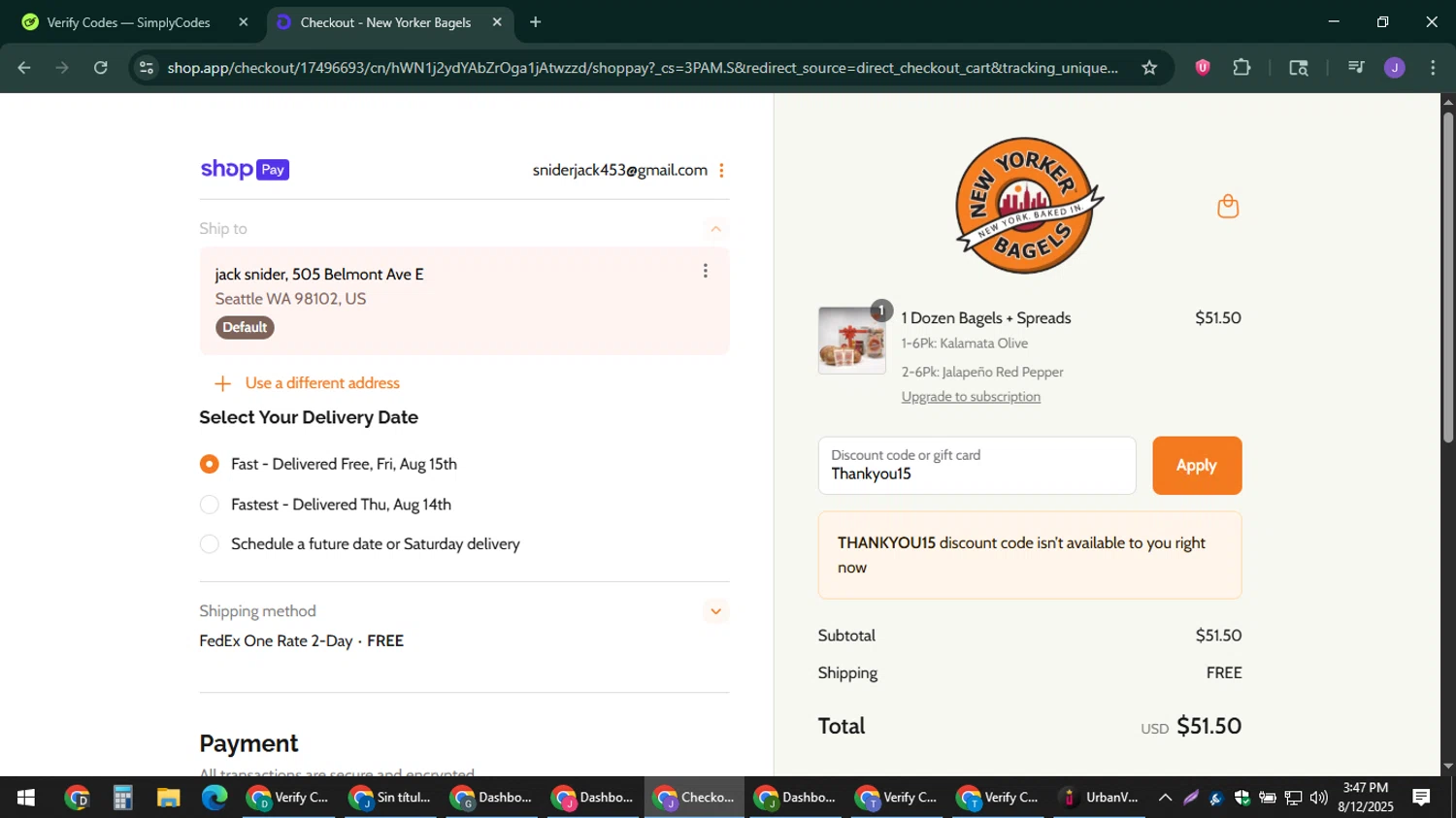Click the browser back arrow
The height and width of the screenshot is (818, 1456).
click(24, 68)
